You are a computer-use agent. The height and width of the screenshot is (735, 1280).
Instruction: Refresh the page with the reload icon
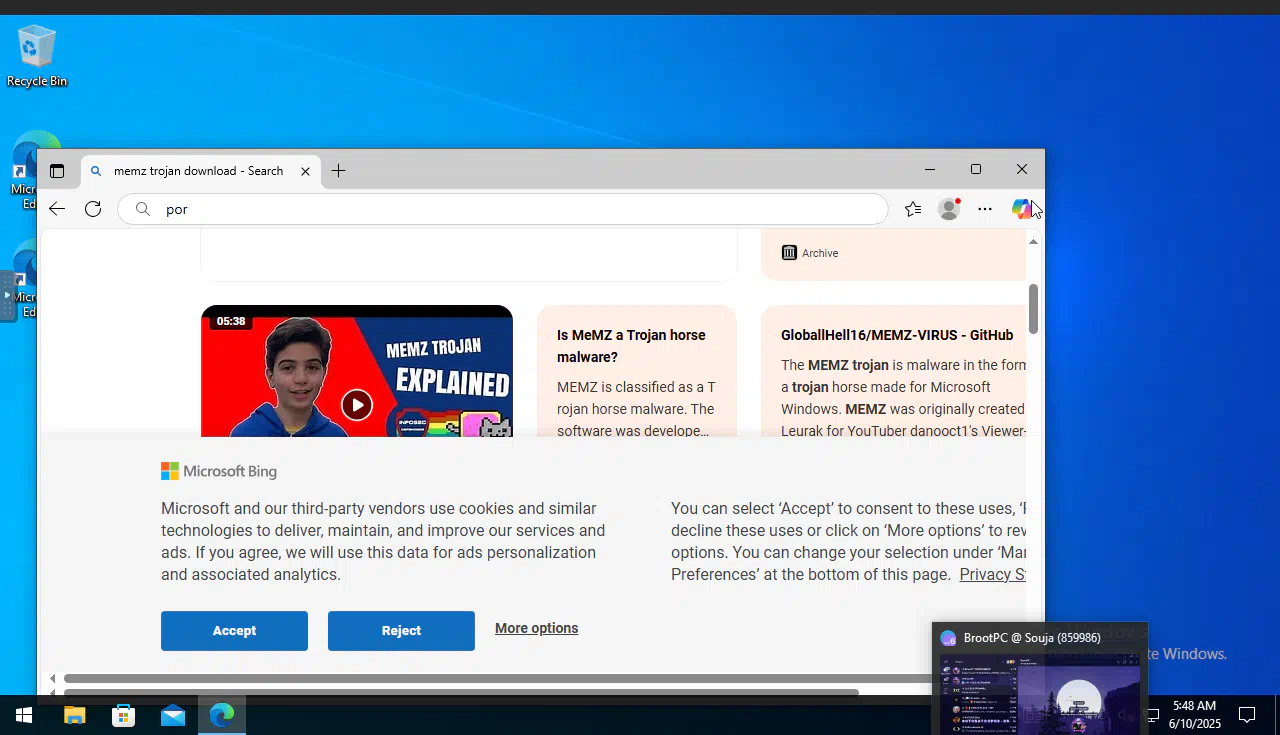click(x=93, y=209)
